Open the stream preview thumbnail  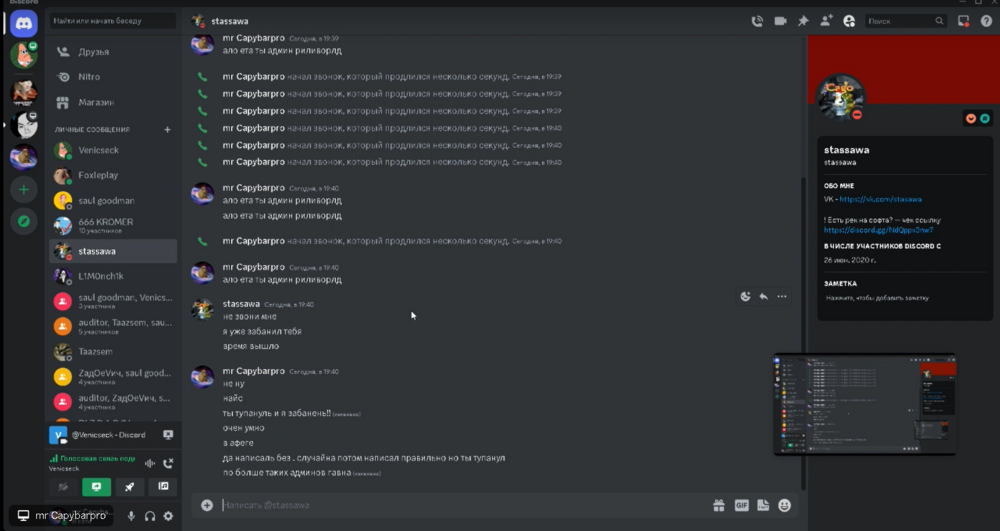coord(865,405)
